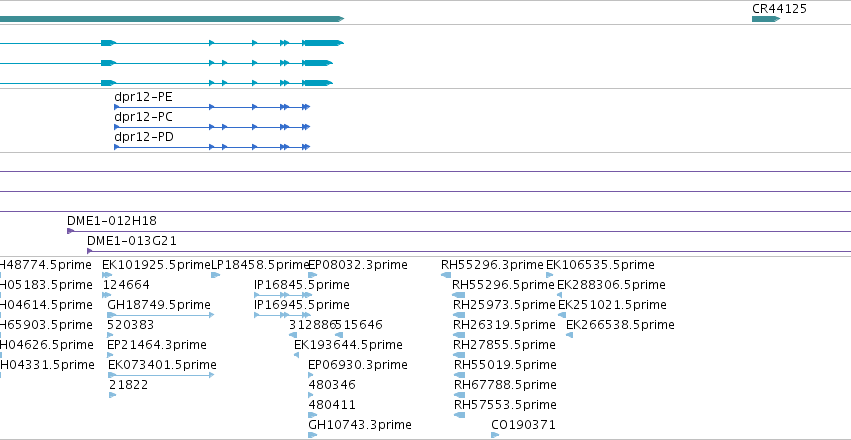
Task: Click the 520383 feature label
Action: [131, 325]
